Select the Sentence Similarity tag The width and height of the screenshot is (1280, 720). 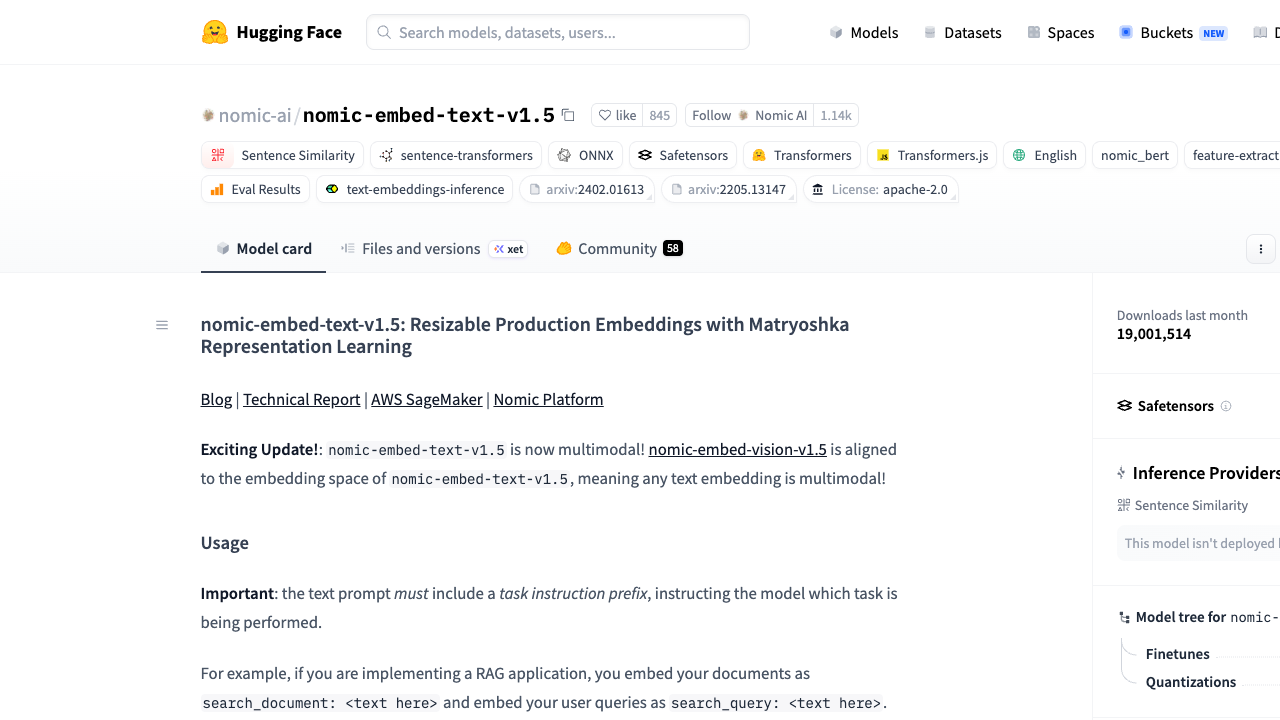coord(283,155)
